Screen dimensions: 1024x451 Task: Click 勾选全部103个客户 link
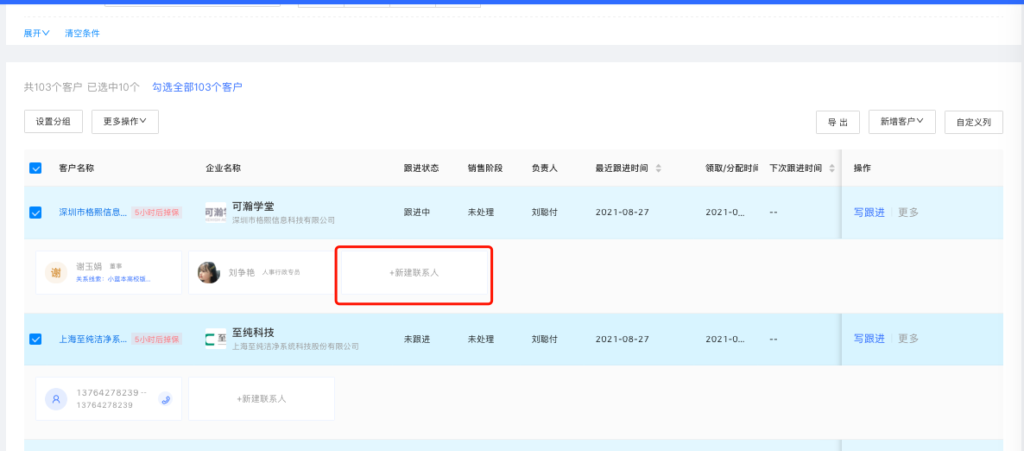[x=197, y=87]
